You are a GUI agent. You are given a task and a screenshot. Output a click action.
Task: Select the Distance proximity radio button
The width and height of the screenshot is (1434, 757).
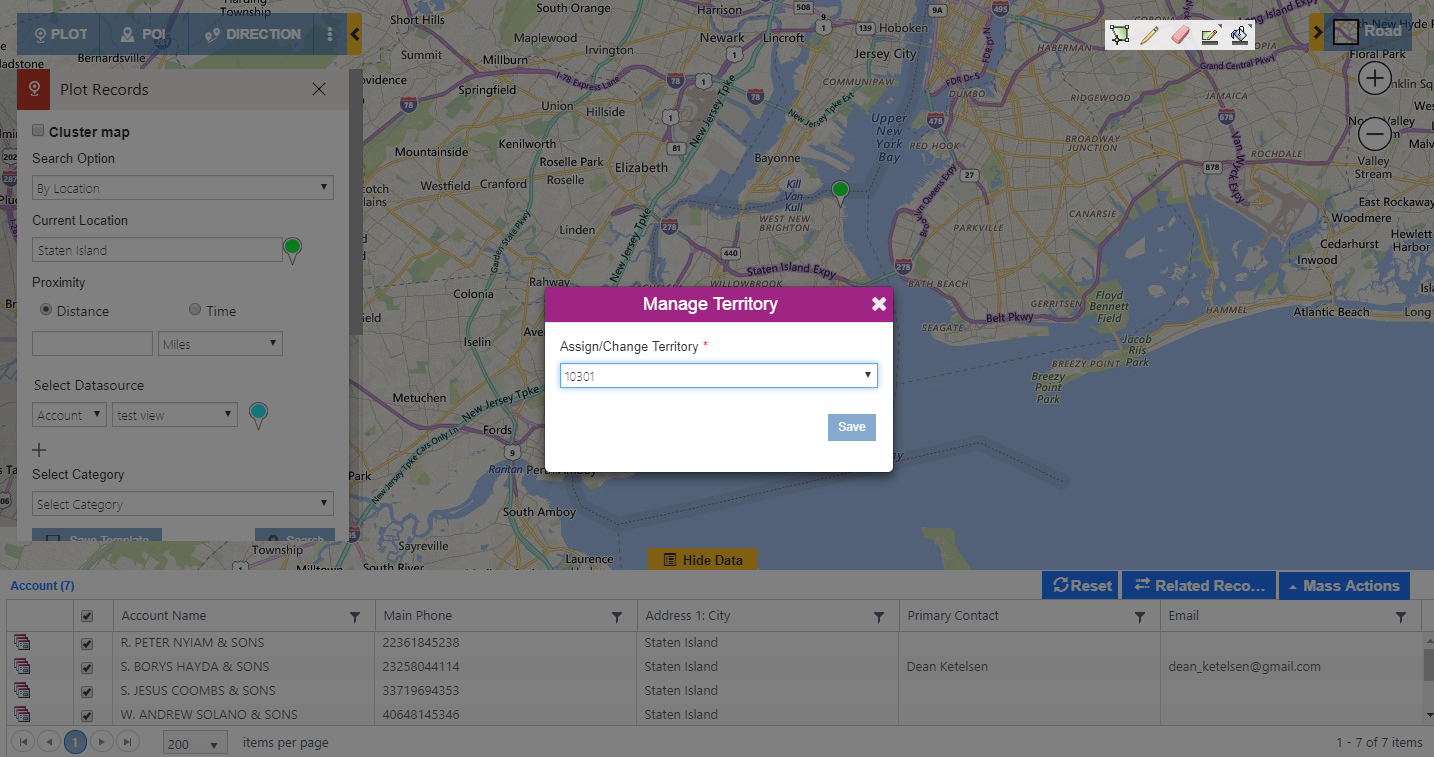click(46, 310)
